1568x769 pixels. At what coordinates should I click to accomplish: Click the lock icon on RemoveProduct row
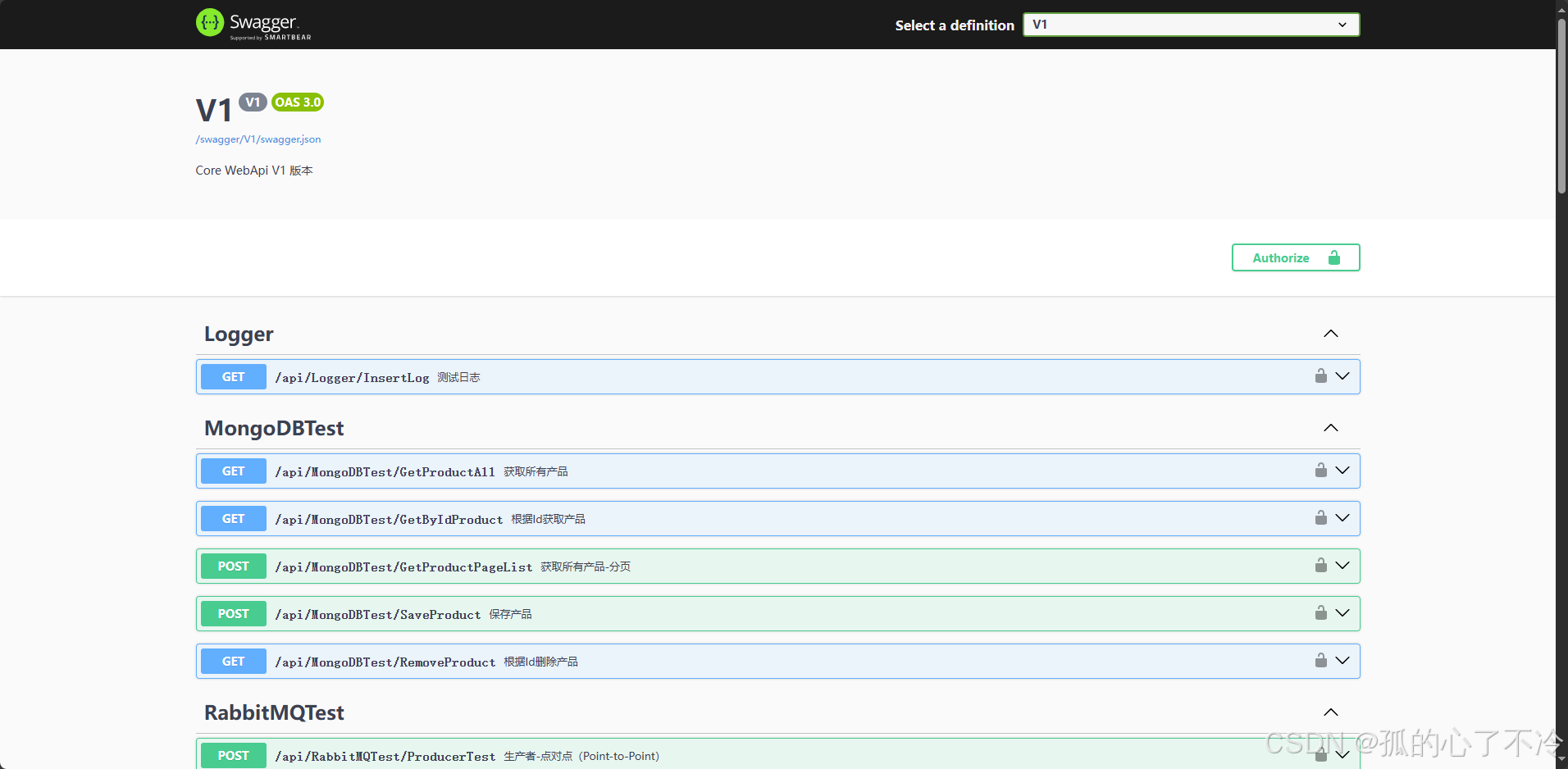coord(1320,660)
